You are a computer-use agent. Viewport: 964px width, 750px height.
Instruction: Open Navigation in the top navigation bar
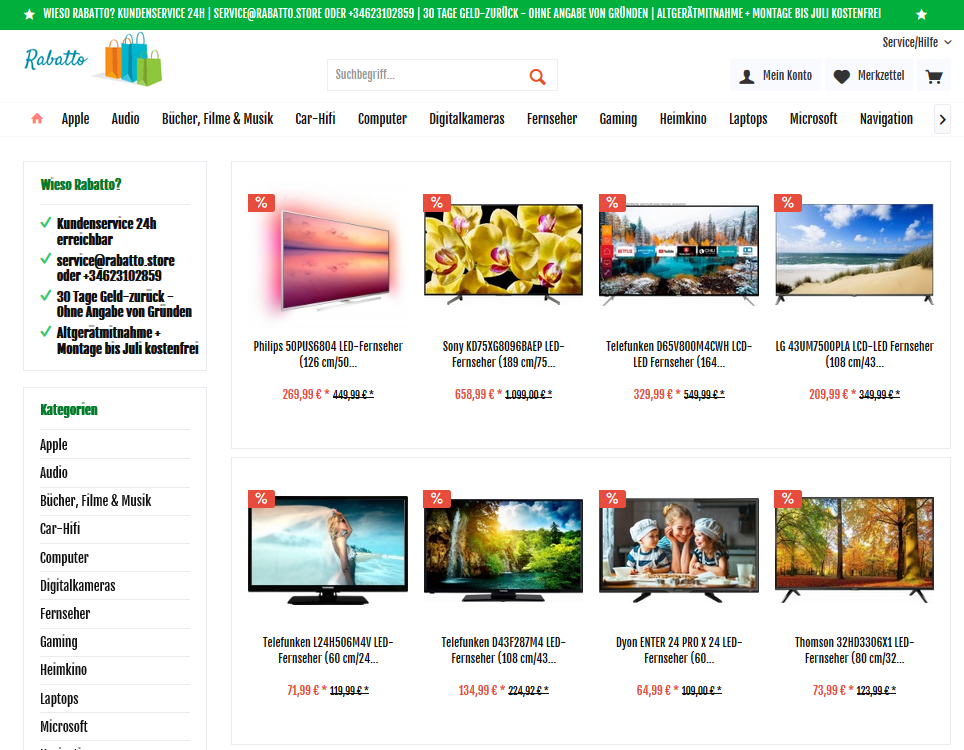pyautogui.click(x=887, y=119)
